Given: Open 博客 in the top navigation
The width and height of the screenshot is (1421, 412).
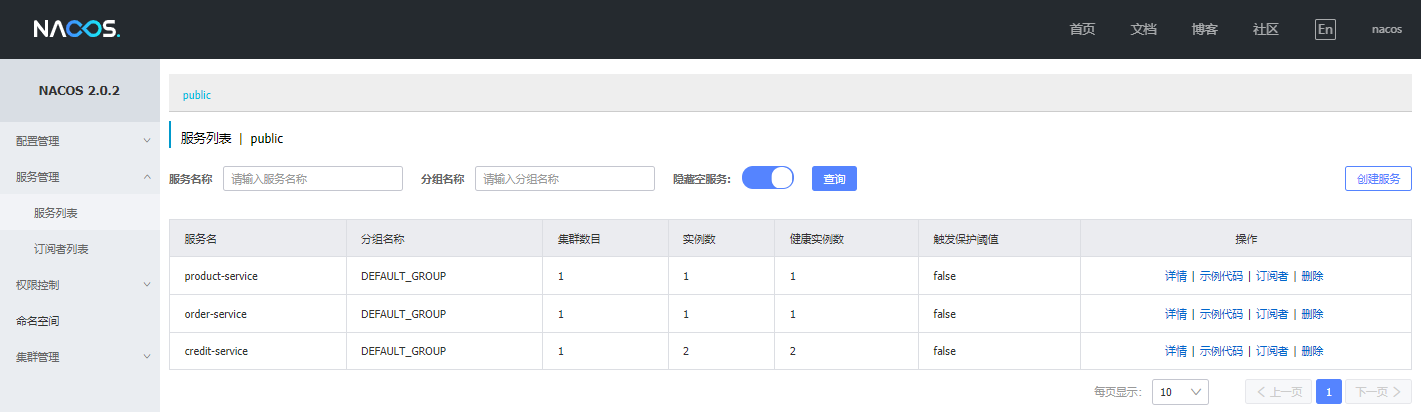Looking at the screenshot, I should pyautogui.click(x=1204, y=29).
